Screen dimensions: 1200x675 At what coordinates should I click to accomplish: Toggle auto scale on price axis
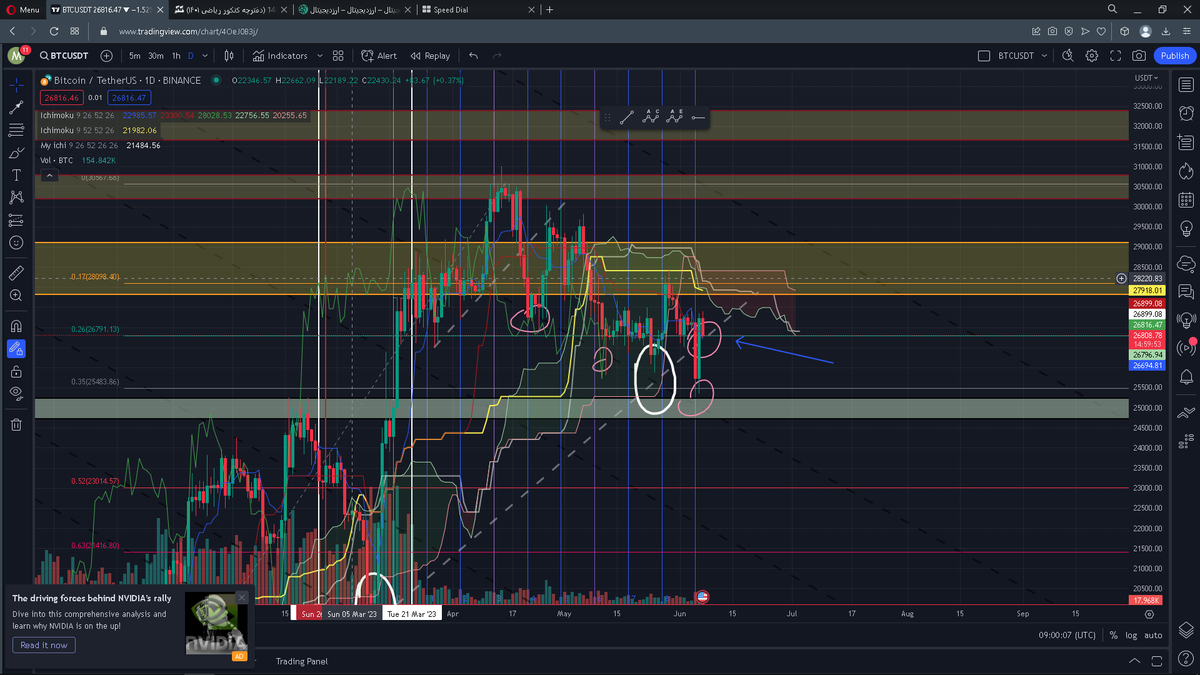[1153, 635]
